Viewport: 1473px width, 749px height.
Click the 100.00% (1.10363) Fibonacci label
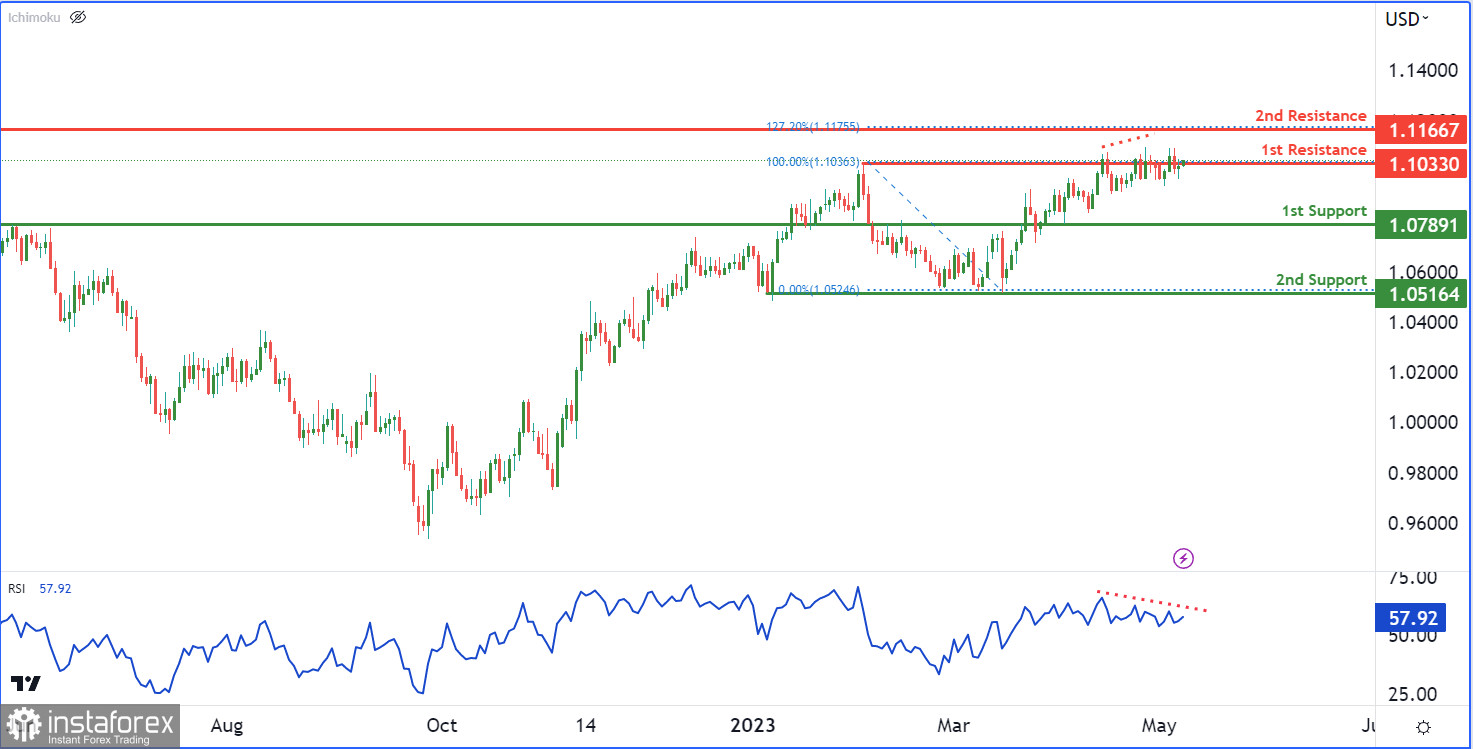[x=813, y=162]
